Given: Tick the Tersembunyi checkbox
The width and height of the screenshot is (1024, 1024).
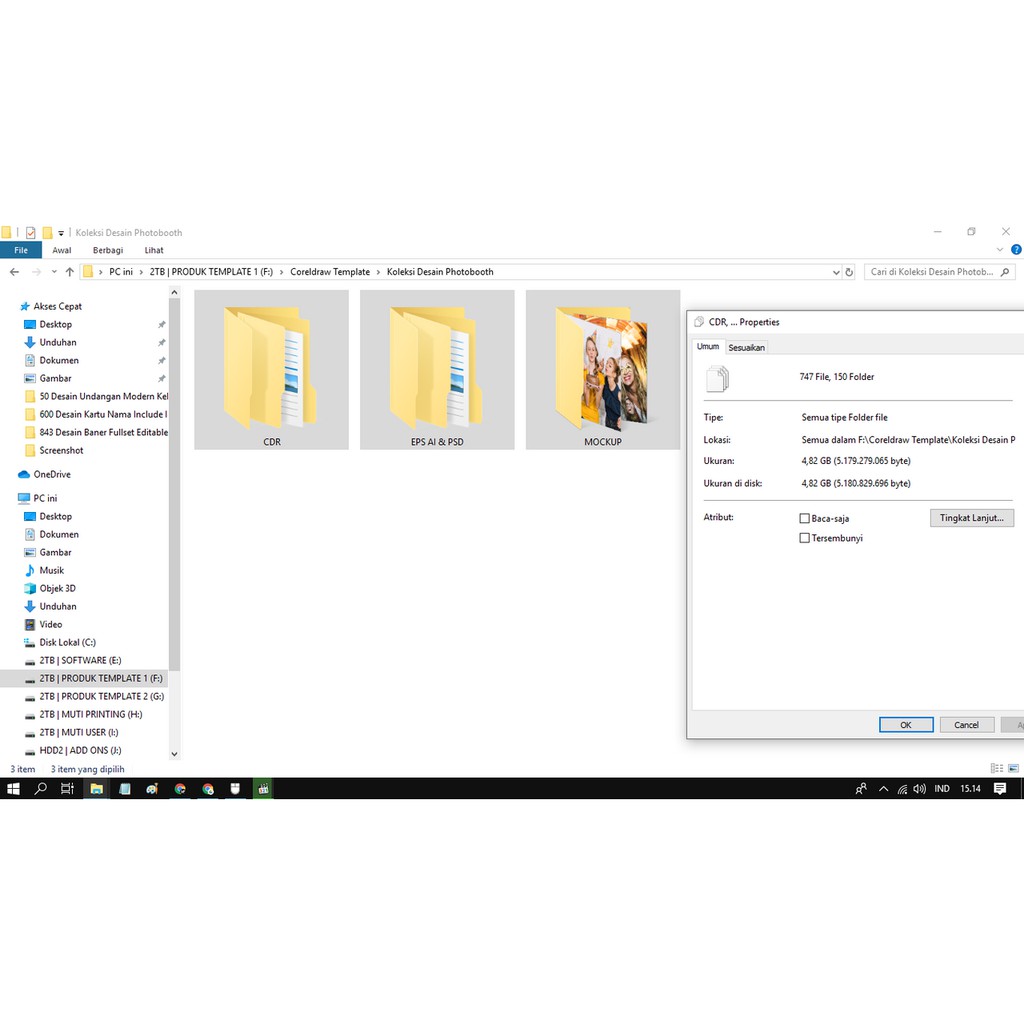Looking at the screenshot, I should 805,538.
